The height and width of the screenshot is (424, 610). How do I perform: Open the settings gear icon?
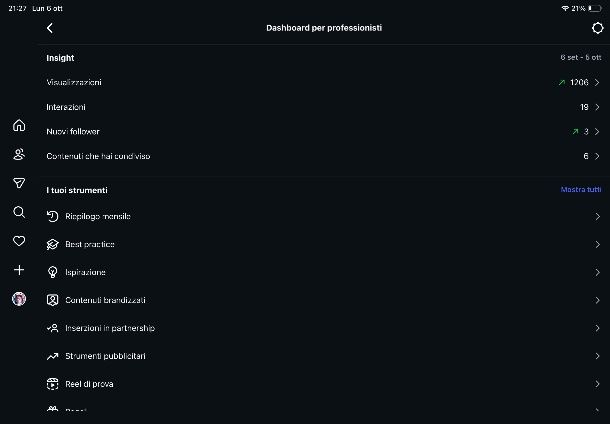(x=597, y=28)
